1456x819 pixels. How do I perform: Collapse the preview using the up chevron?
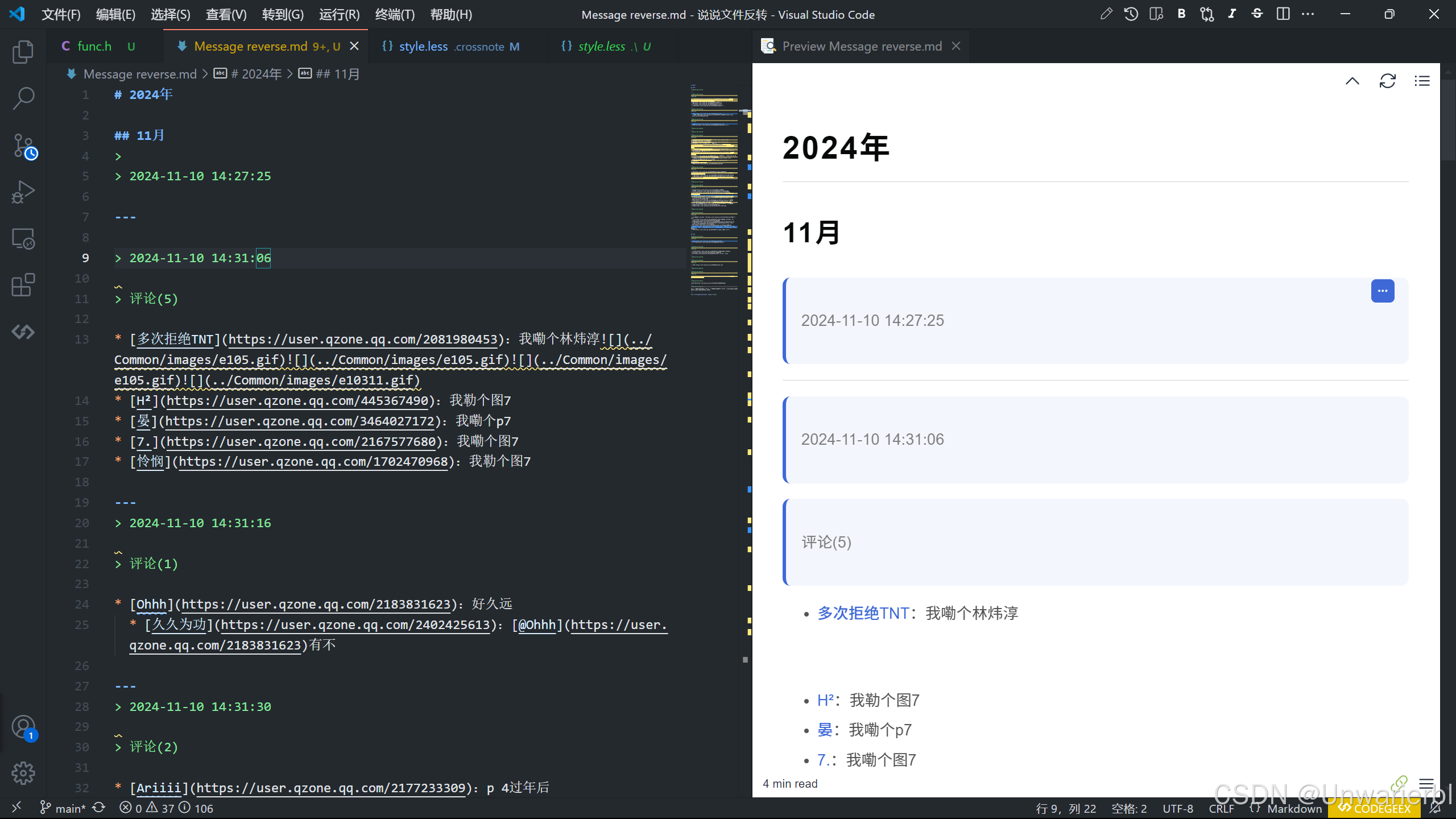point(1352,81)
